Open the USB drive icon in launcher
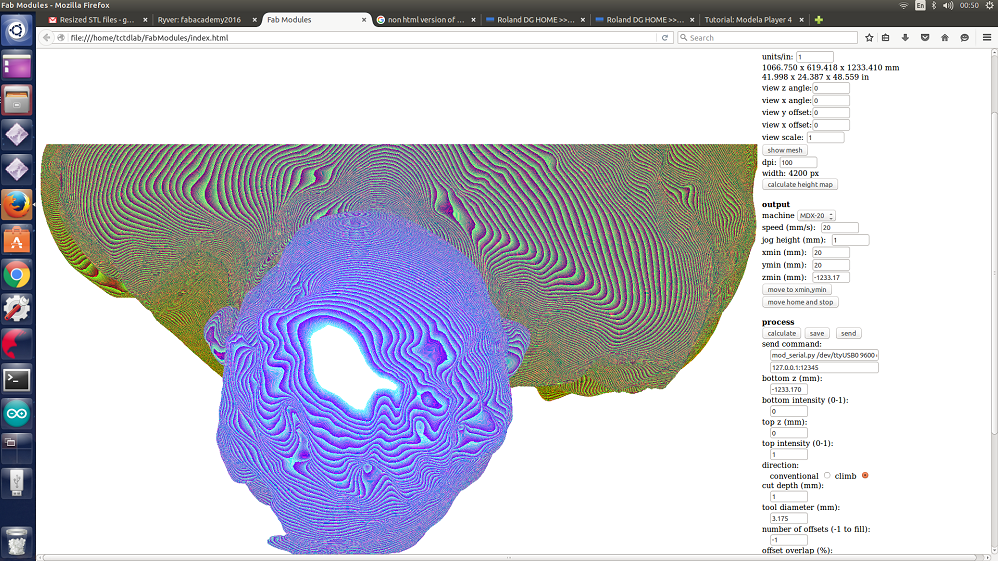 tap(17, 483)
